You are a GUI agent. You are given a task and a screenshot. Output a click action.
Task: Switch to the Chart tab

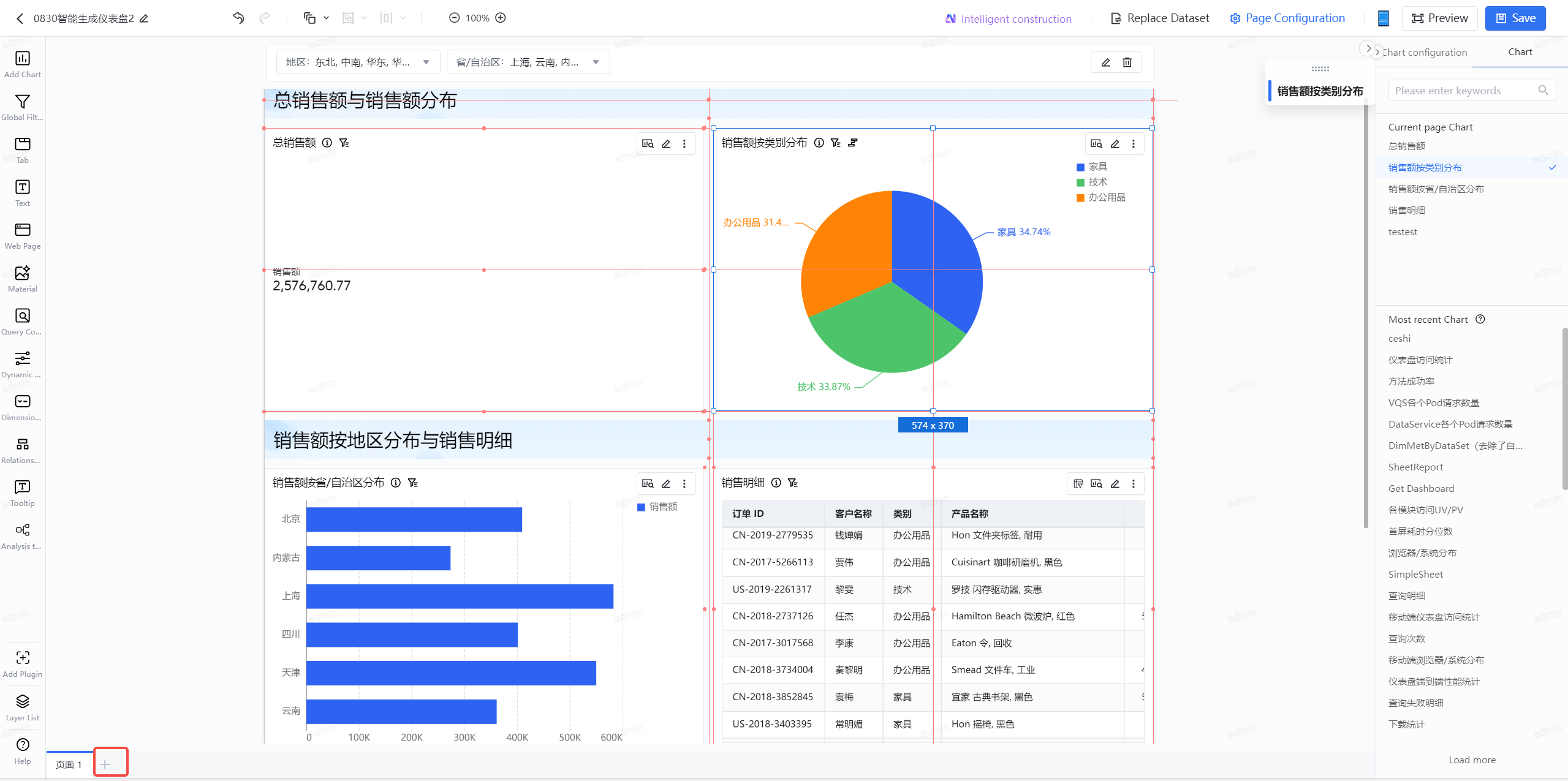tap(1520, 52)
